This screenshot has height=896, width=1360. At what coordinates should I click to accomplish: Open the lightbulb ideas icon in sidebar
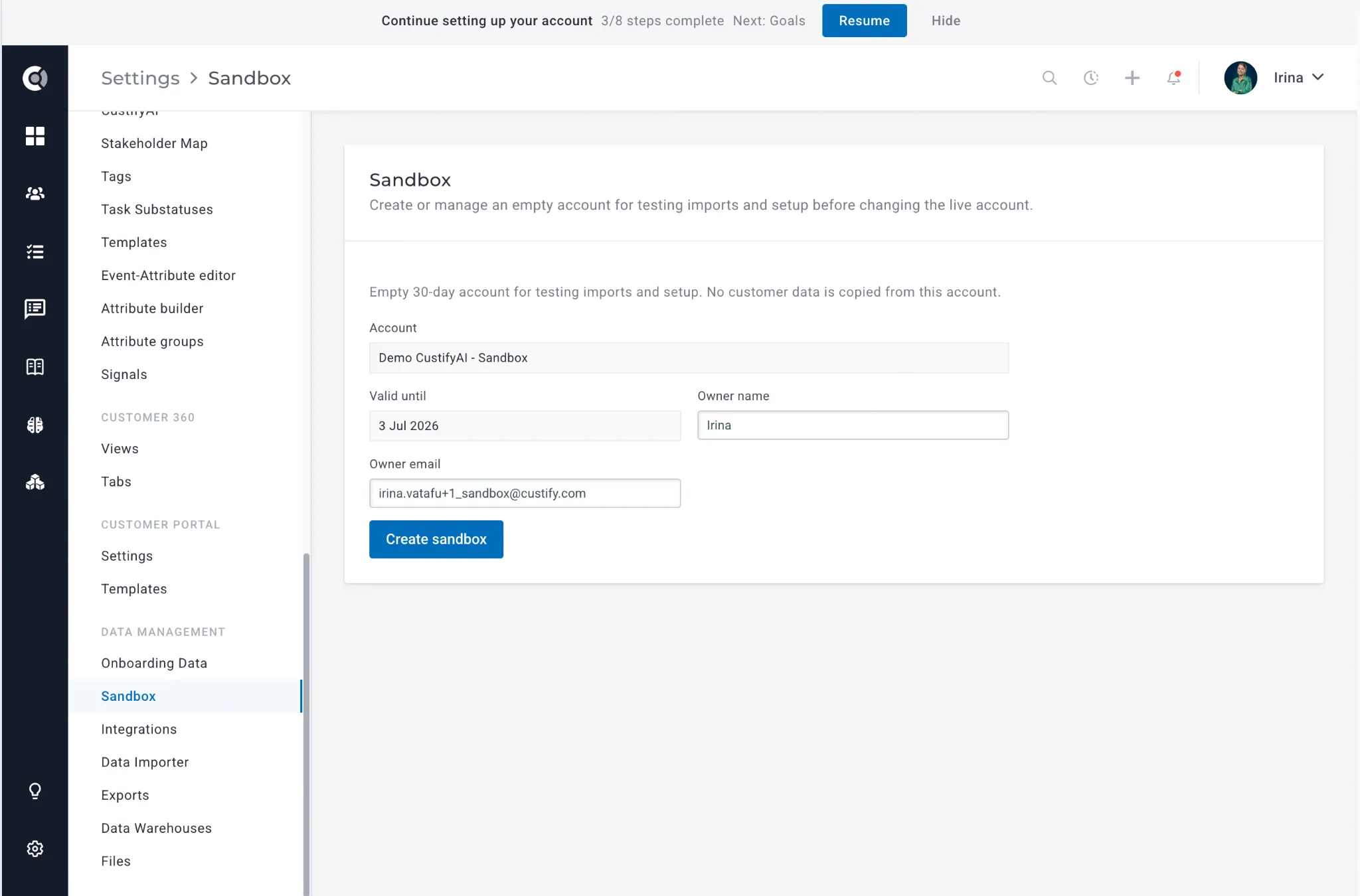[35, 791]
